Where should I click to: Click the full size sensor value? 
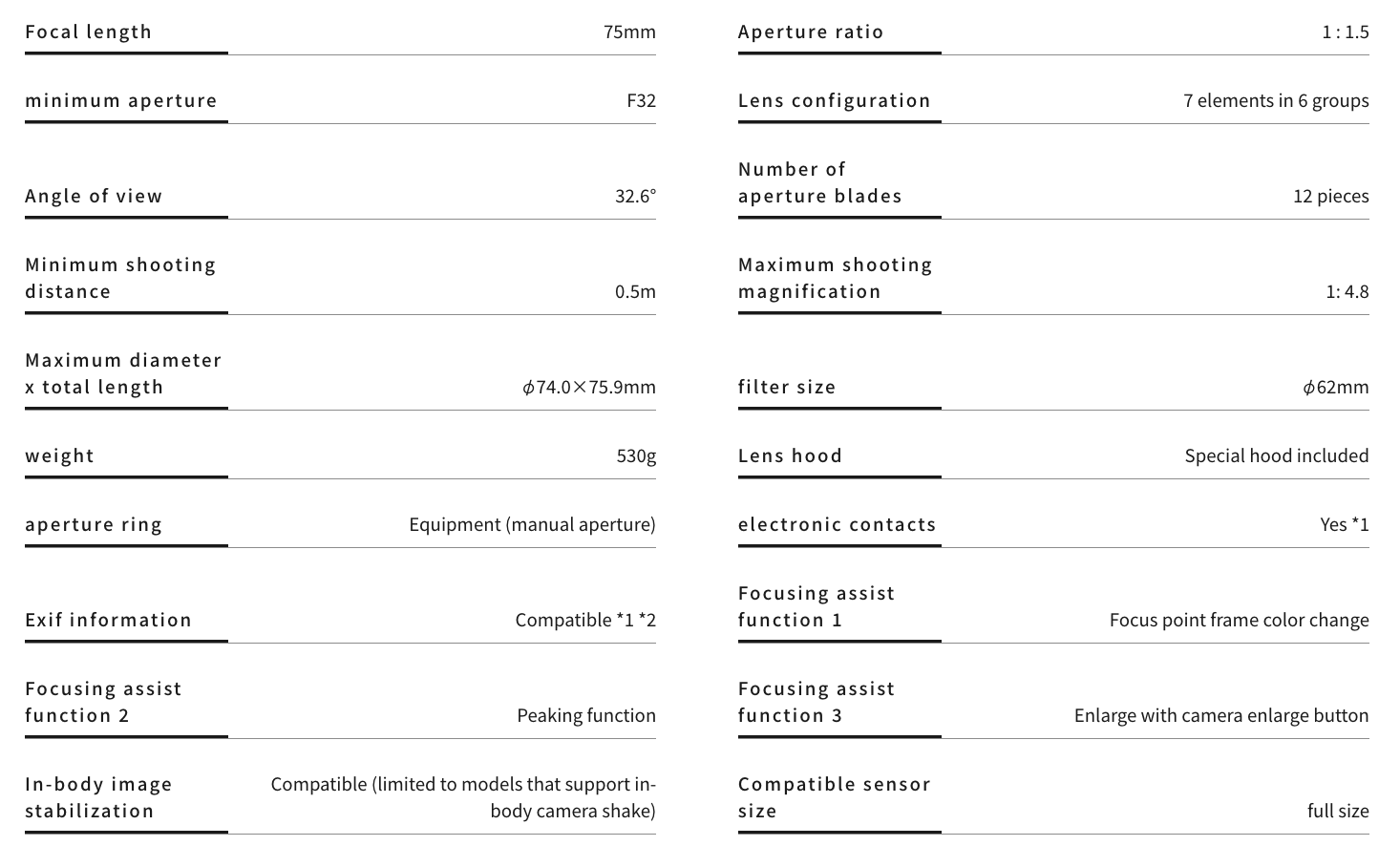(1337, 811)
